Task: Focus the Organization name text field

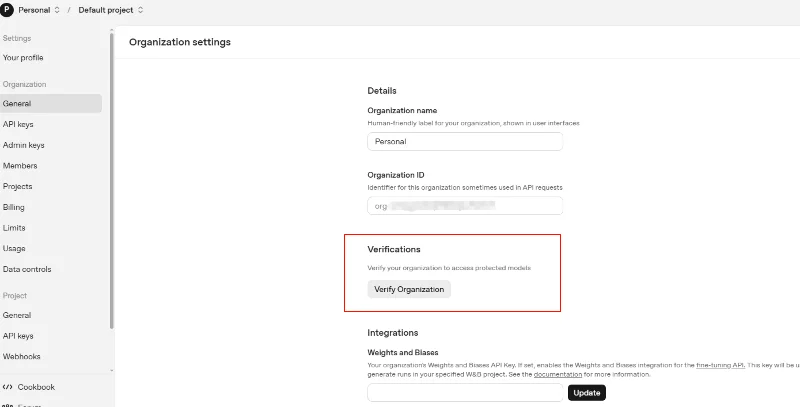Action: 465,142
